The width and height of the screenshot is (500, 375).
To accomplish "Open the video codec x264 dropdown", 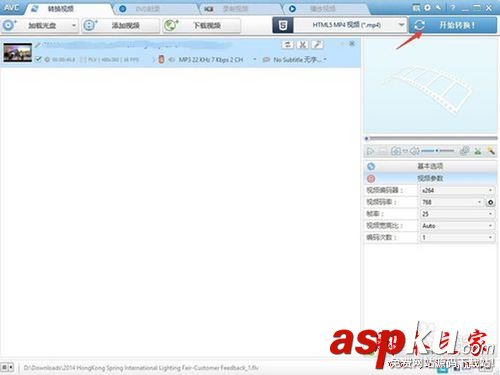I will (x=457, y=190).
